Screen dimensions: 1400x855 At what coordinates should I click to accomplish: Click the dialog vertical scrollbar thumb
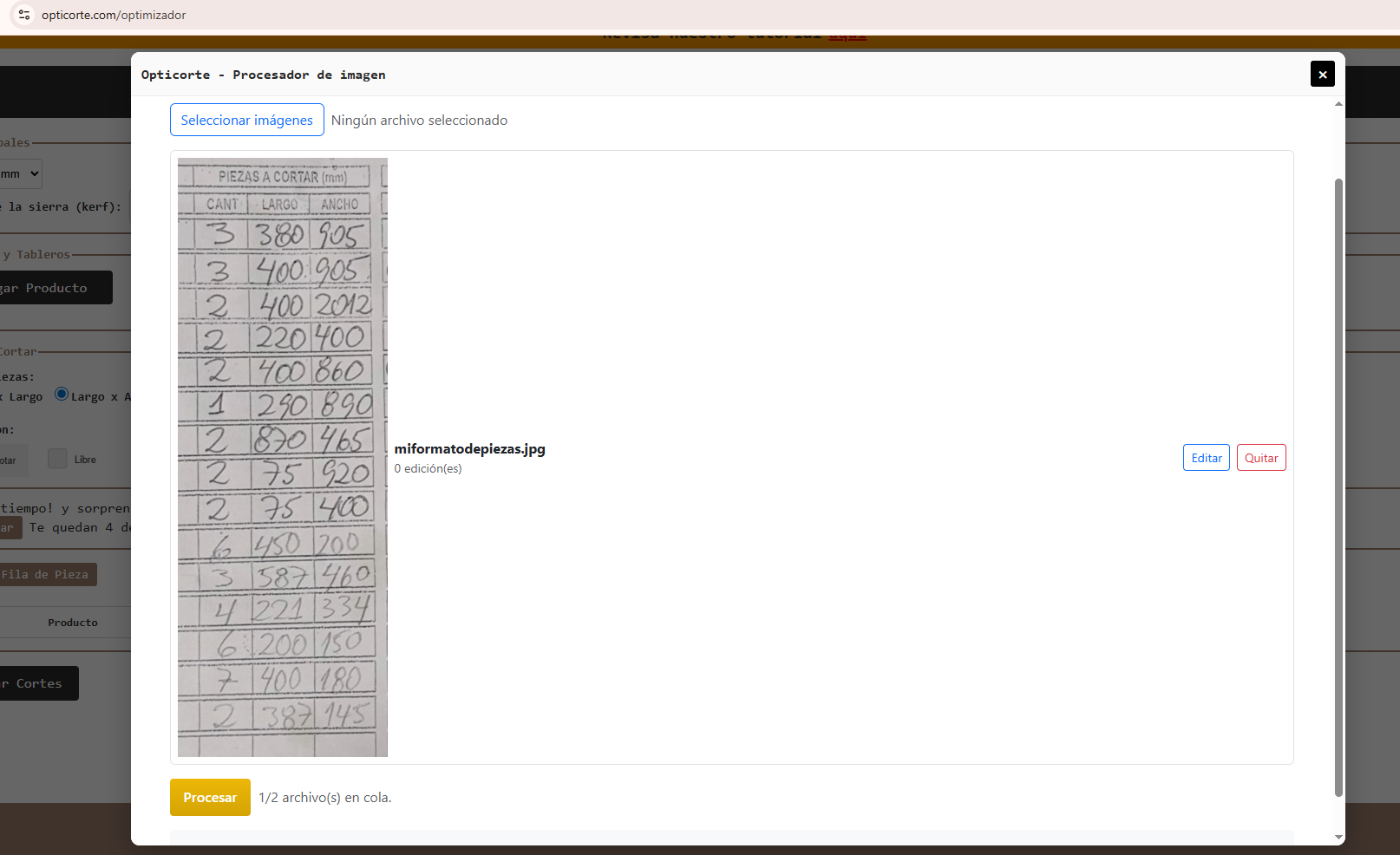point(1338,486)
